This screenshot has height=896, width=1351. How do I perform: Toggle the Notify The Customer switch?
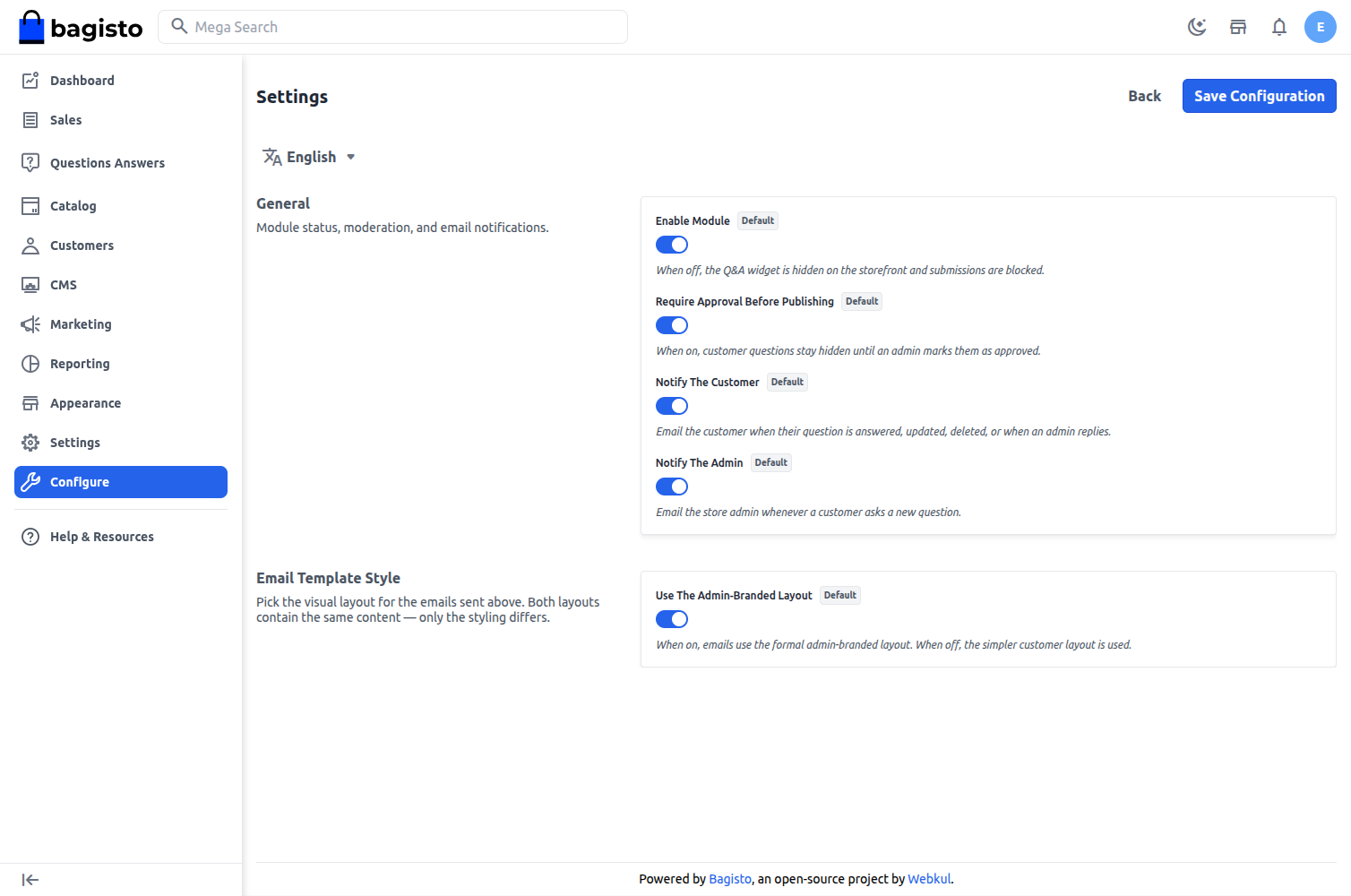point(672,406)
